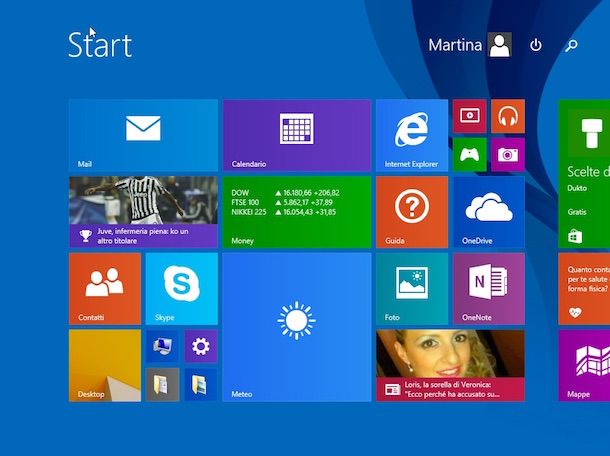The width and height of the screenshot is (610, 456).
Task: Click the power options button
Action: [x=536, y=45]
